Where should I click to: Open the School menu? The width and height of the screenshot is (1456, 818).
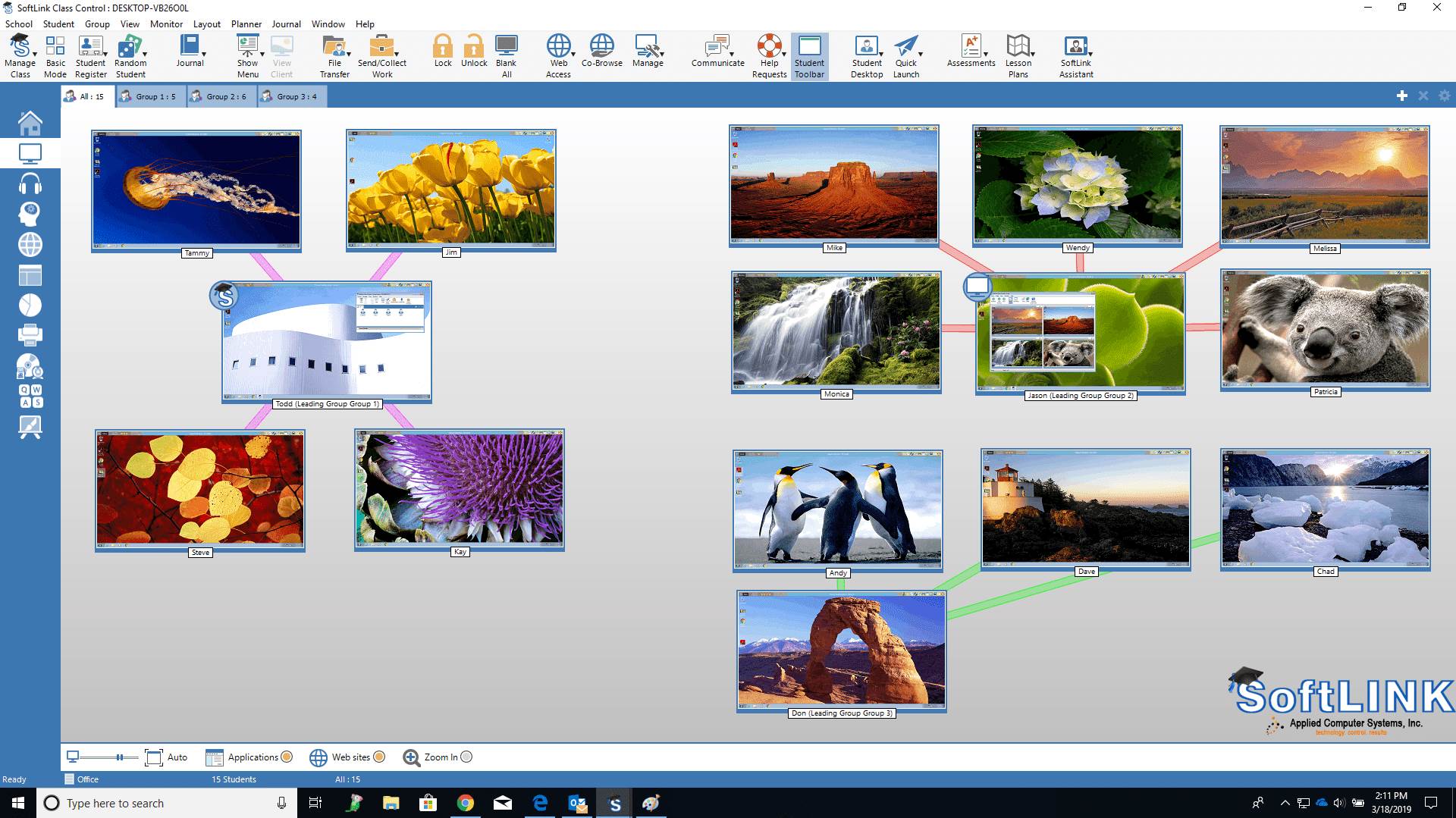click(19, 24)
